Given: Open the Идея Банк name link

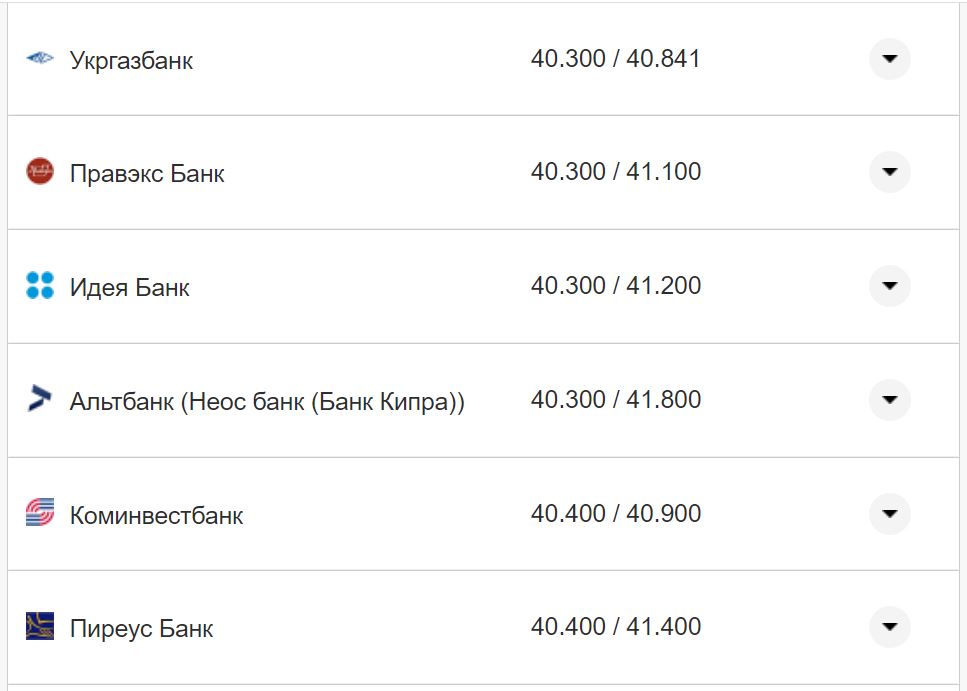Looking at the screenshot, I should tap(129, 288).
